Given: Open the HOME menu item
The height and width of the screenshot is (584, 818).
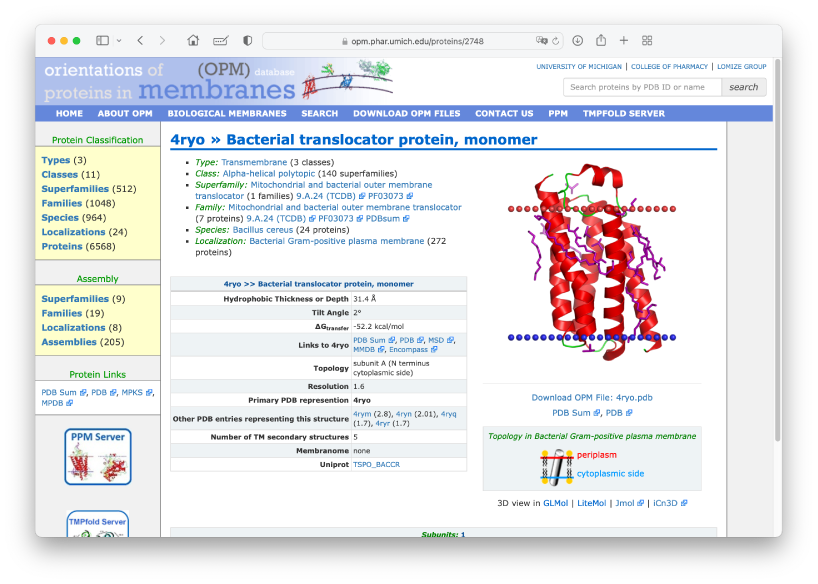Looking at the screenshot, I should click(69, 113).
